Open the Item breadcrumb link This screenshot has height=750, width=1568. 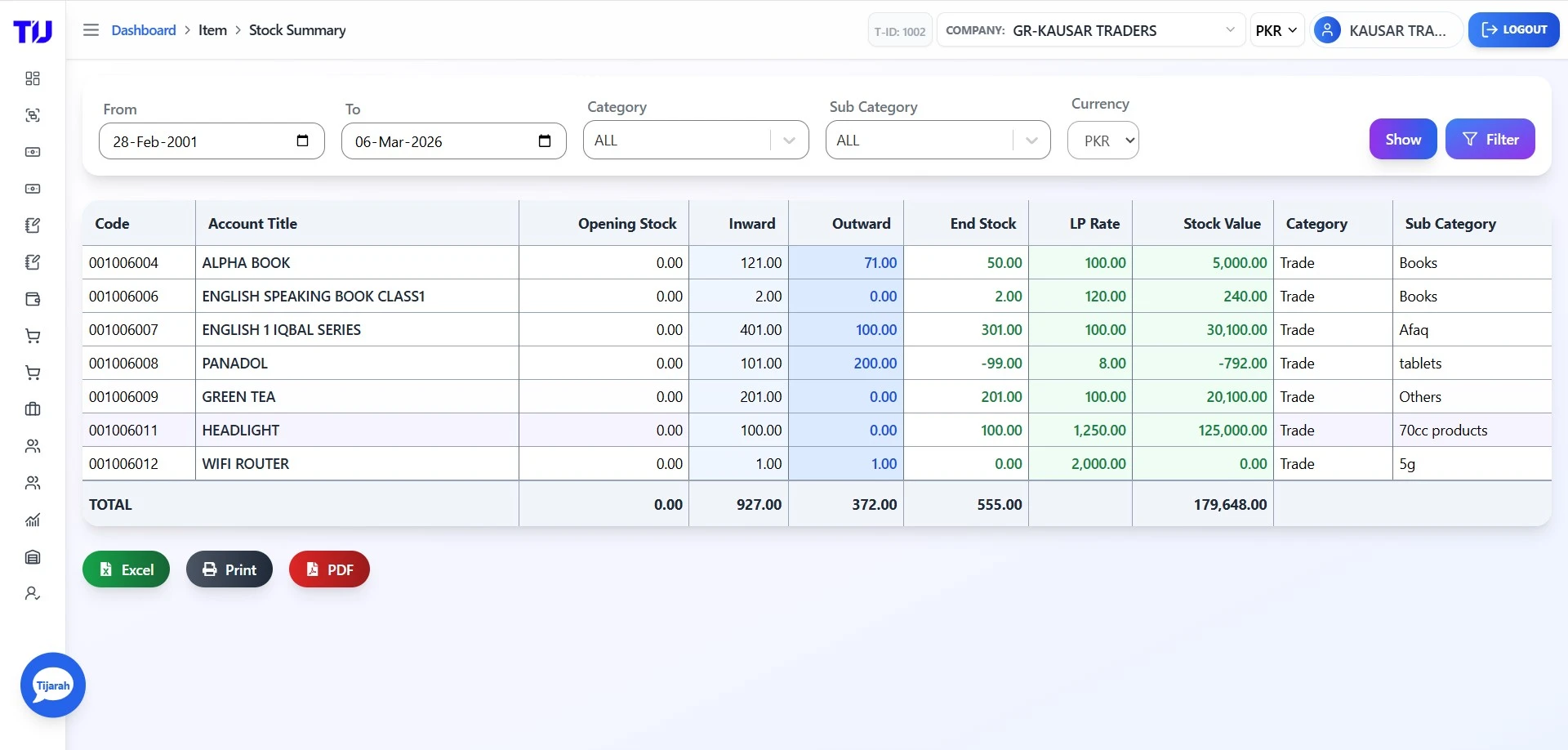pyautogui.click(x=212, y=29)
